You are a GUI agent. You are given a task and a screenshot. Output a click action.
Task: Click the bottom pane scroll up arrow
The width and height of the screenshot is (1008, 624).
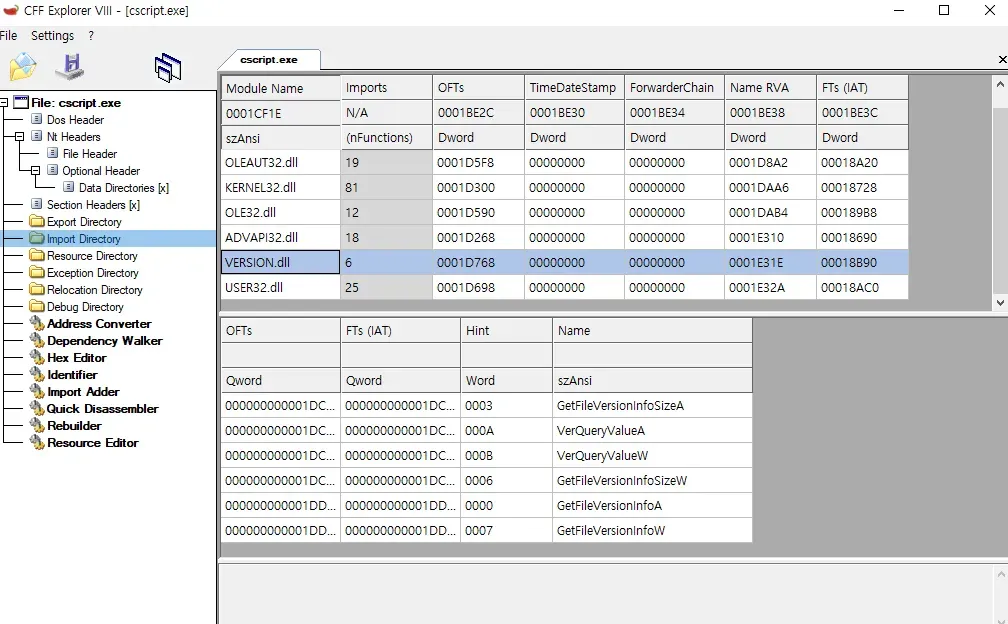tap(1001, 574)
